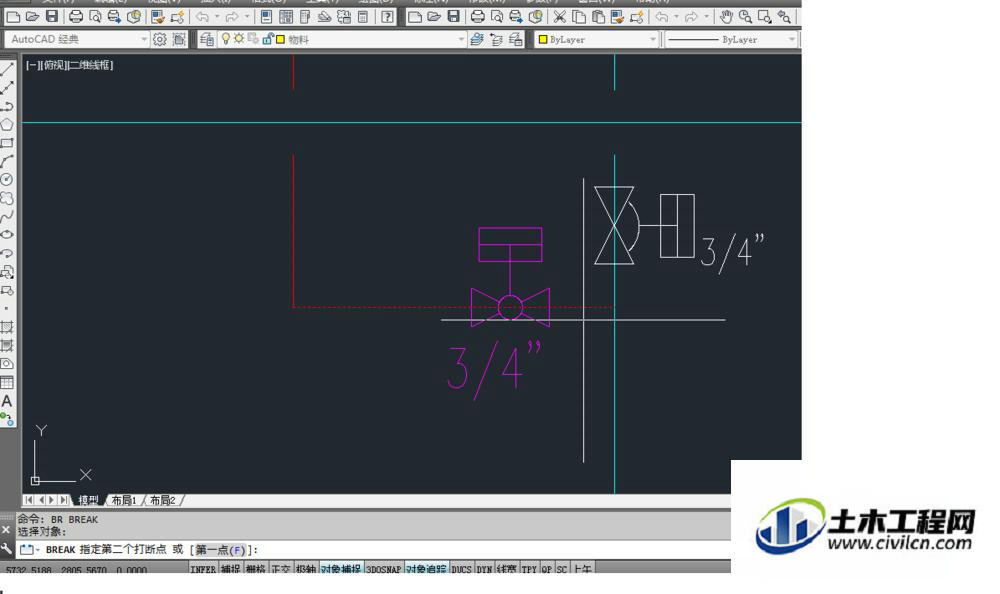
Task: Click the Cut scissors icon
Action: 559,17
